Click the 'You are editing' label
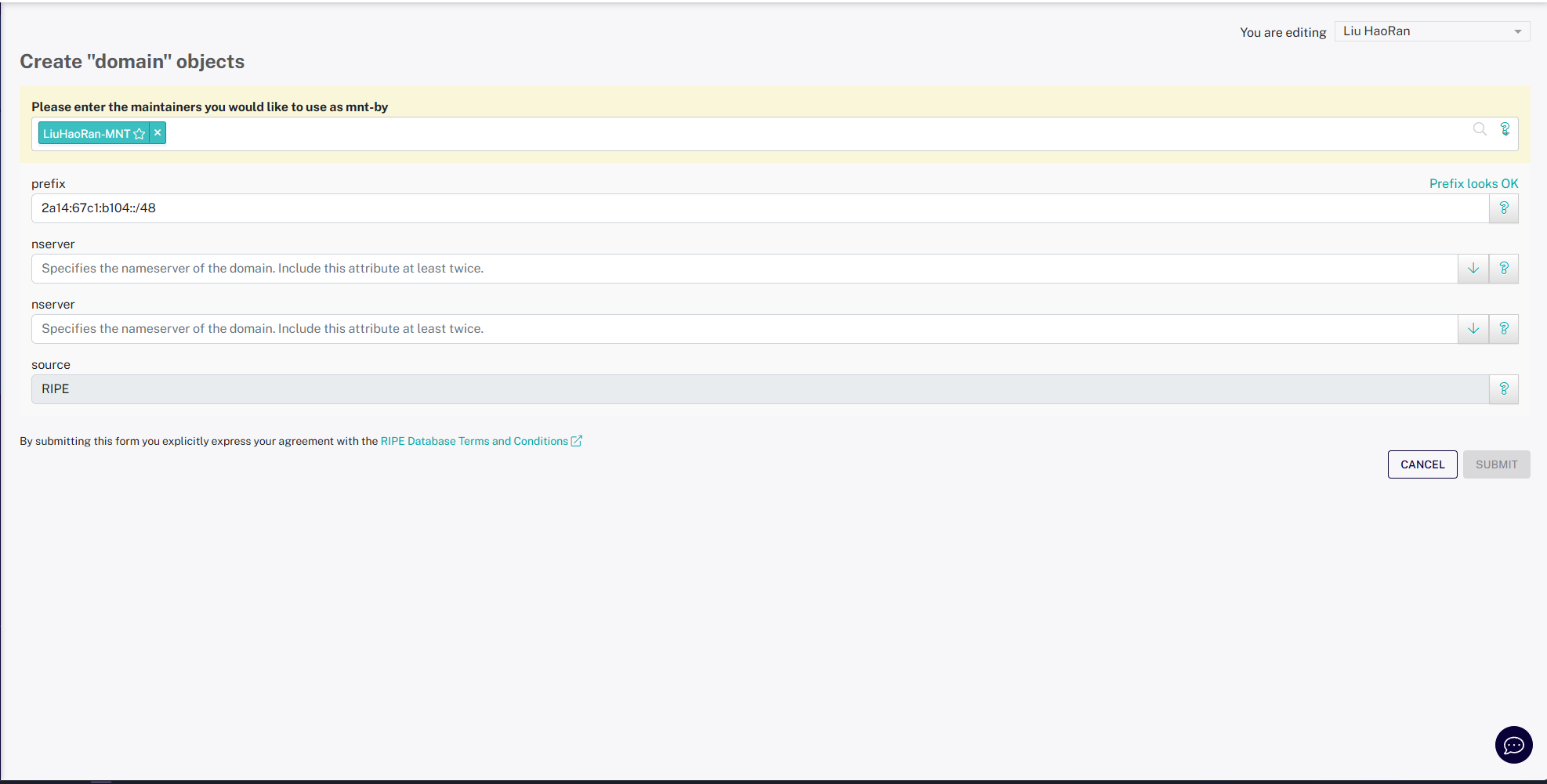Screen dimensions: 1547x784 (x=1283, y=32)
